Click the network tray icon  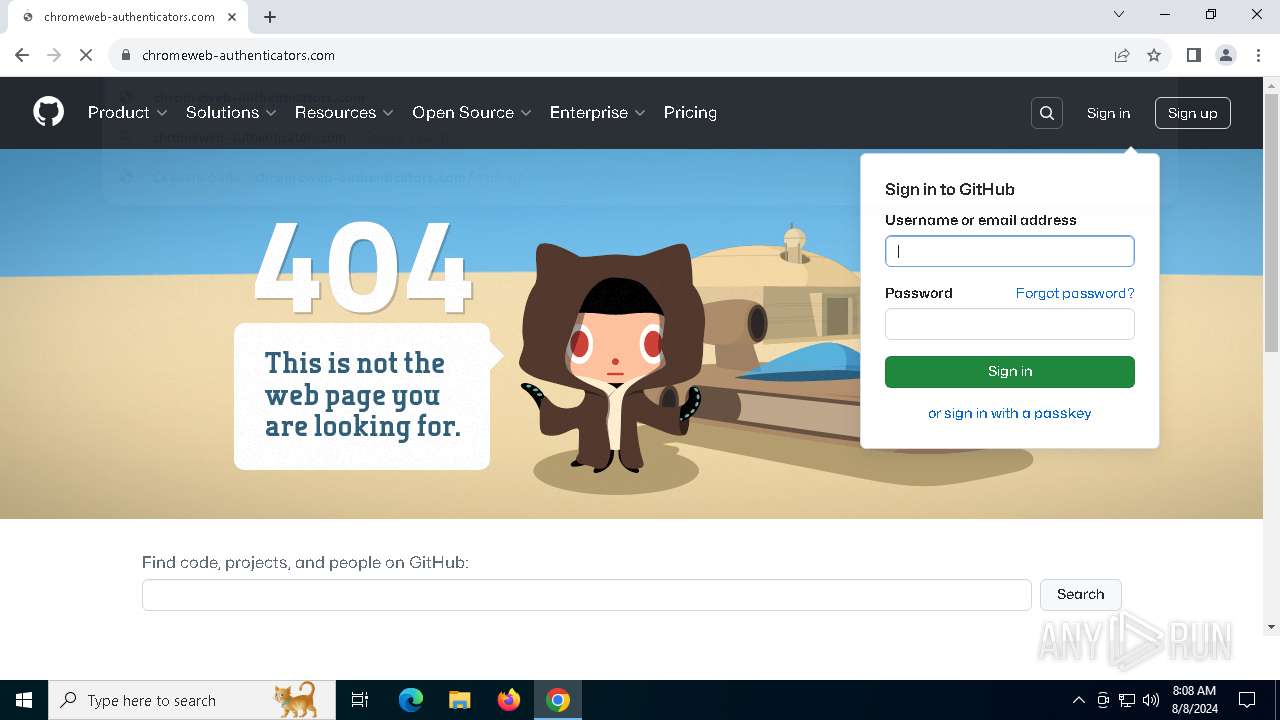pyautogui.click(x=1127, y=700)
